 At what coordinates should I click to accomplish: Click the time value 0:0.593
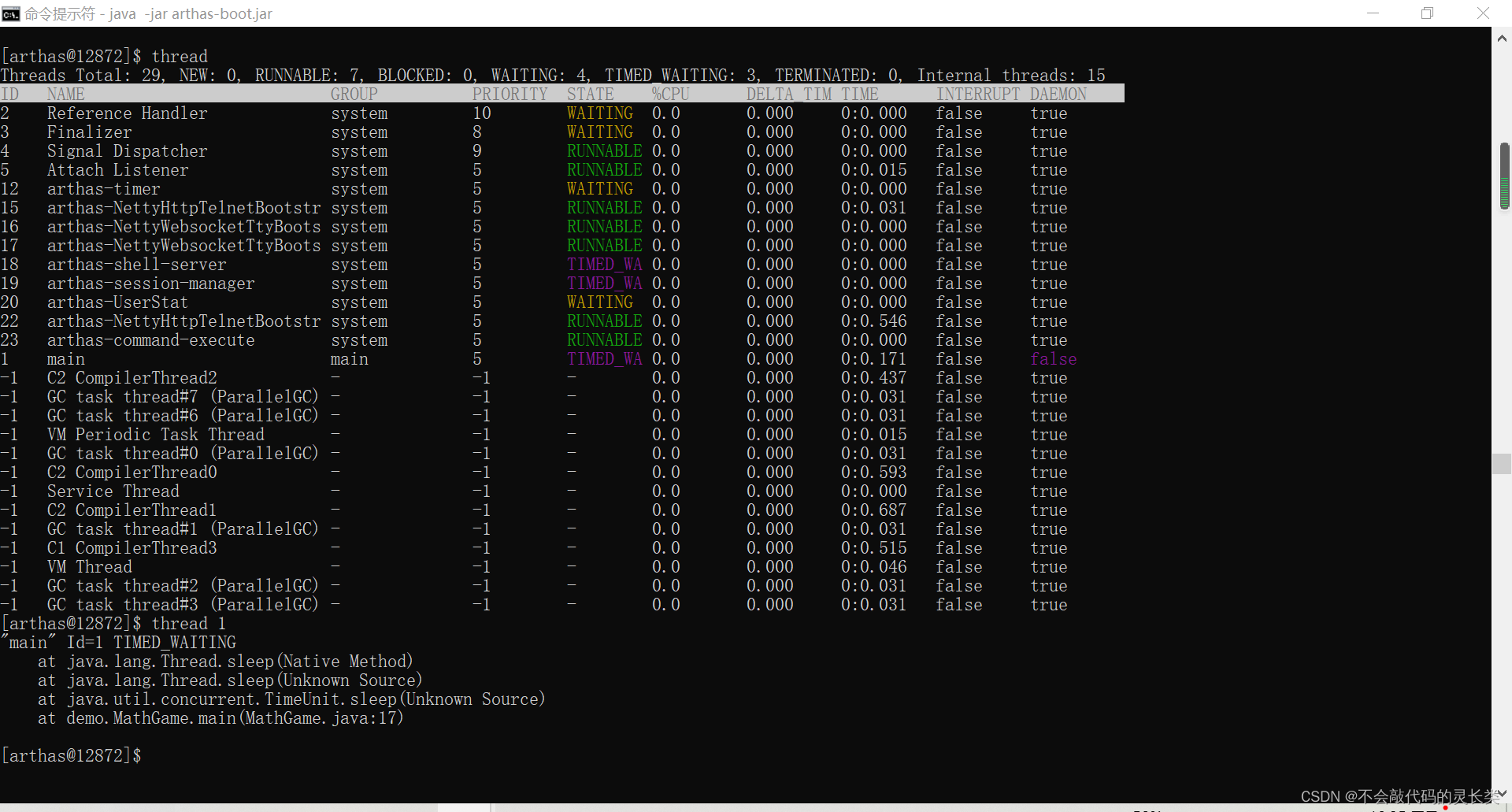point(873,473)
